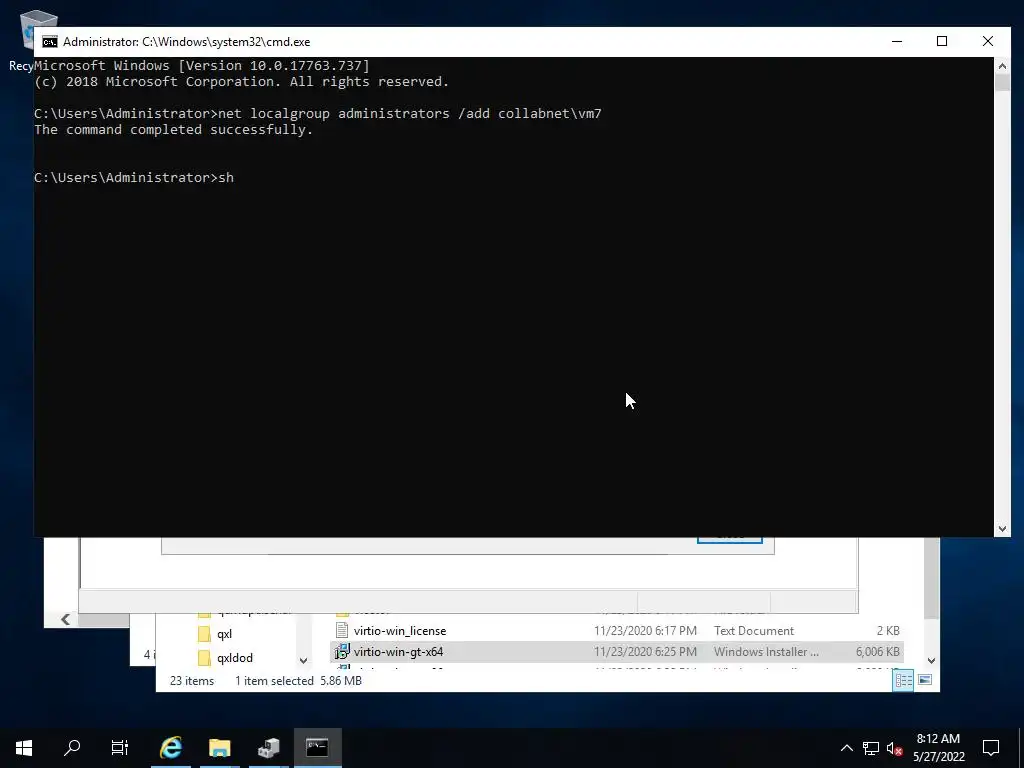Image resolution: width=1024 pixels, height=768 pixels.
Task: Click the qxldod folder icon in the tree
Action: pyautogui.click(x=204, y=658)
